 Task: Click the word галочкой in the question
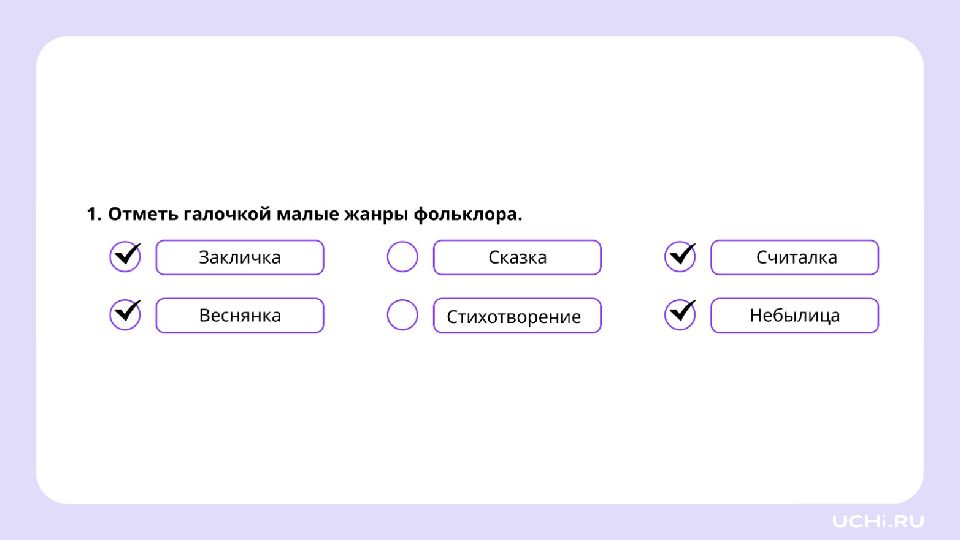[227, 214]
